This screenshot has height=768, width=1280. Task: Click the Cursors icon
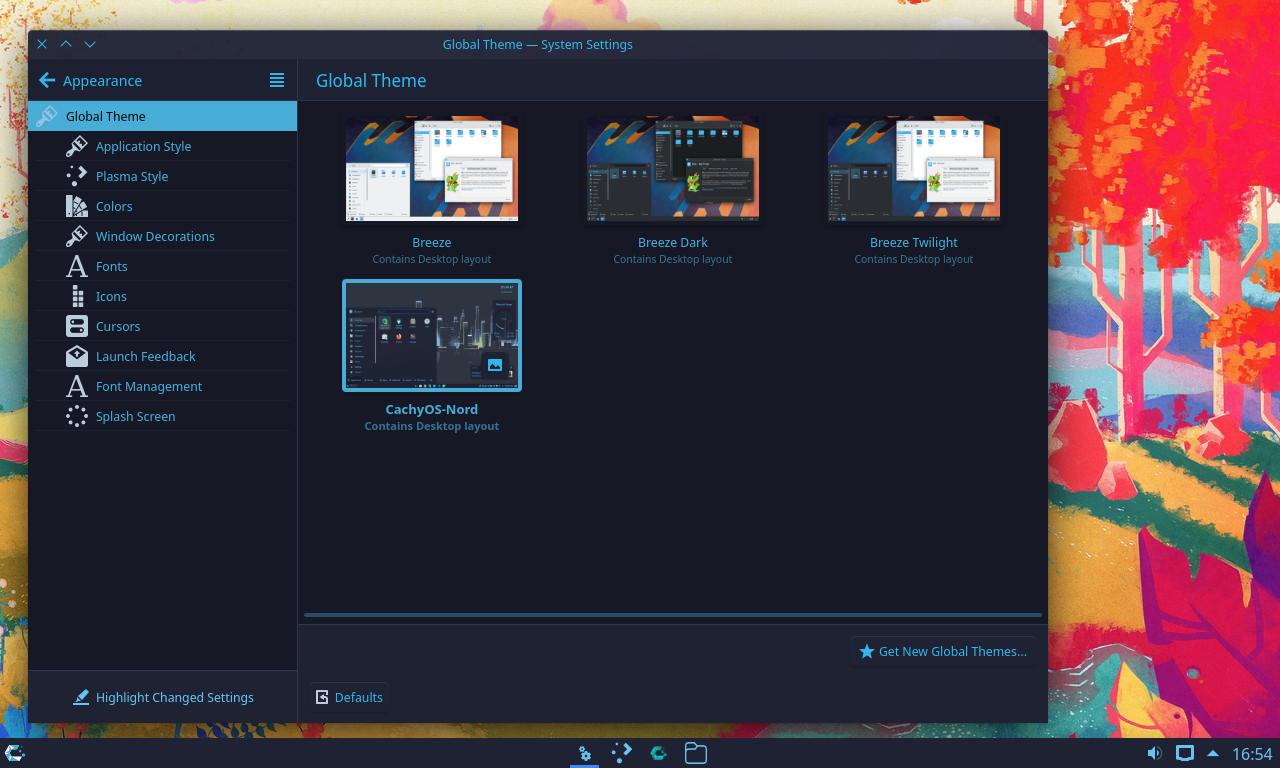click(77, 326)
